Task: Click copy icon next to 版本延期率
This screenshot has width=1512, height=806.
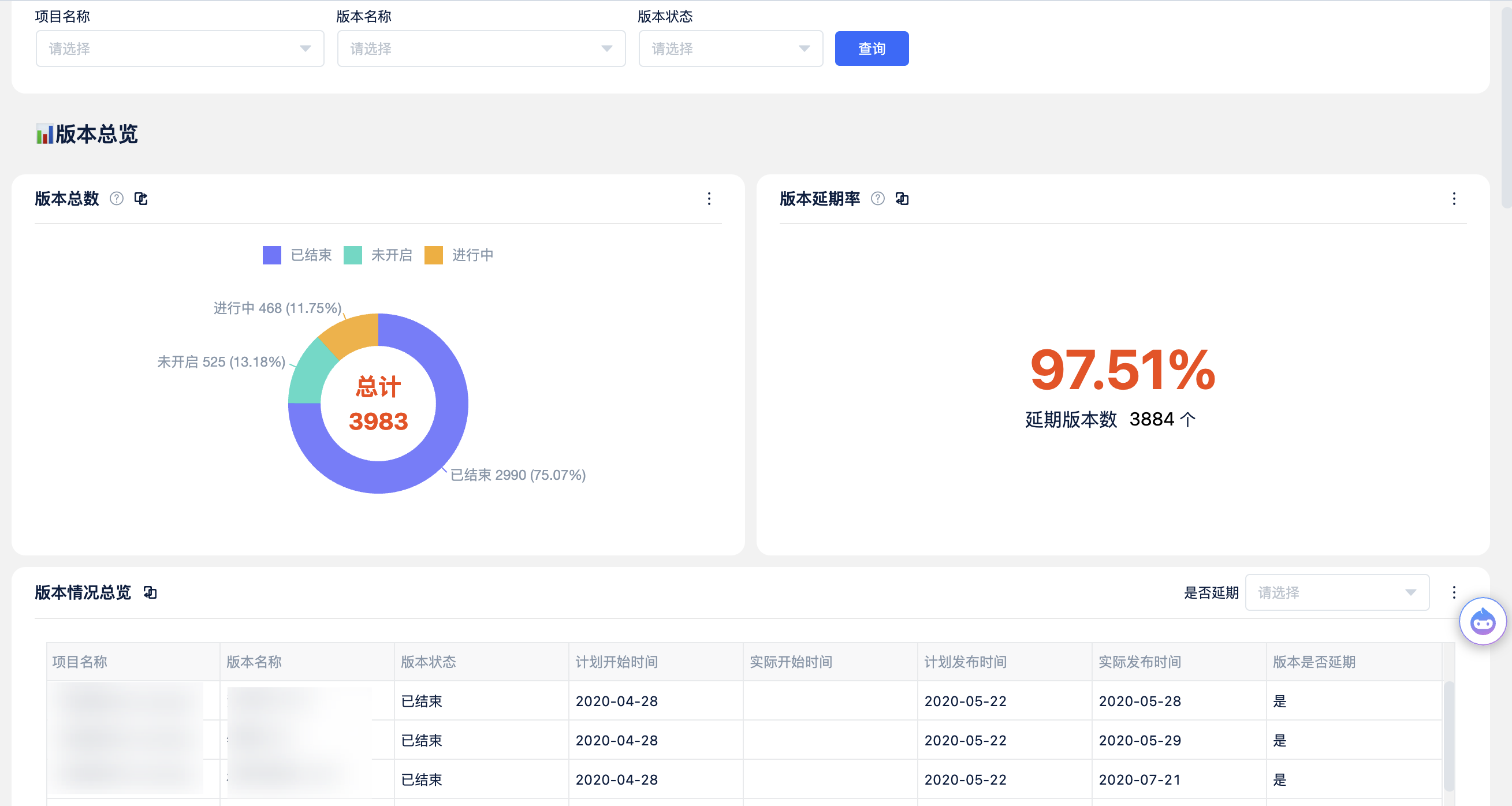Action: coord(902,199)
